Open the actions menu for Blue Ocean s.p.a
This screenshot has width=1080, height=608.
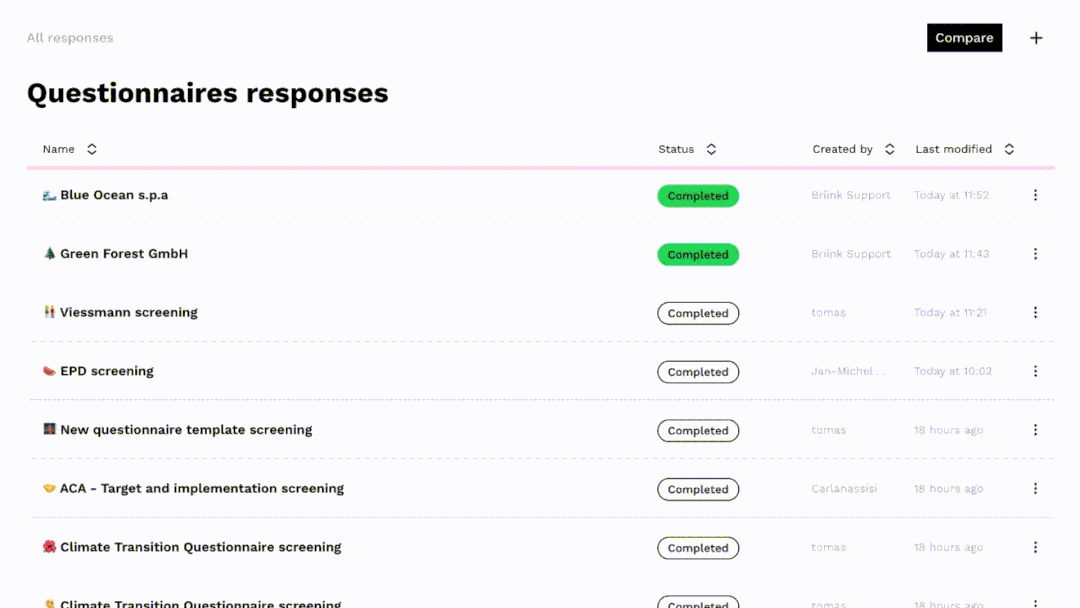(x=1035, y=195)
